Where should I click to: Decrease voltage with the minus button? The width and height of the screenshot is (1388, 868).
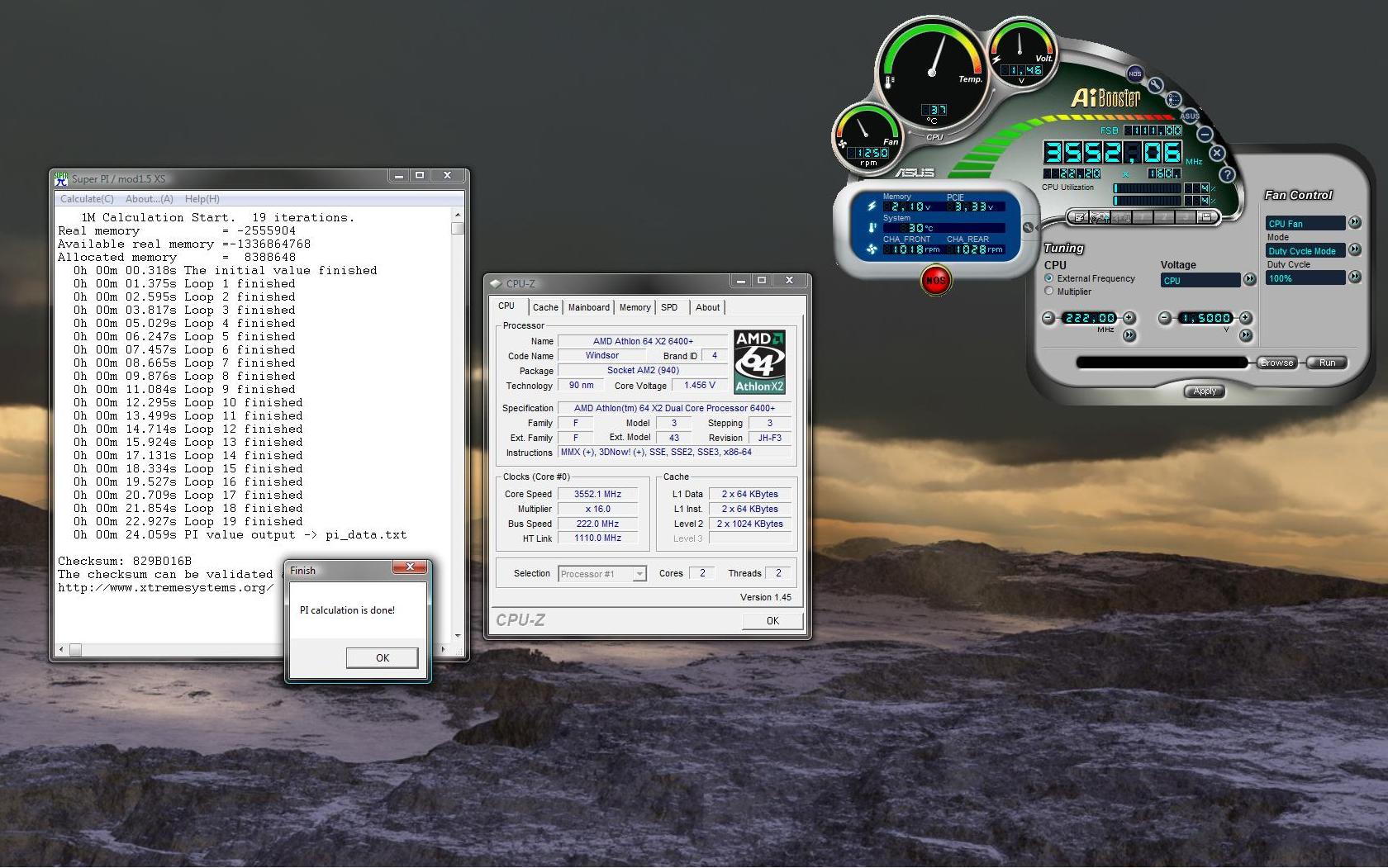(x=1165, y=318)
